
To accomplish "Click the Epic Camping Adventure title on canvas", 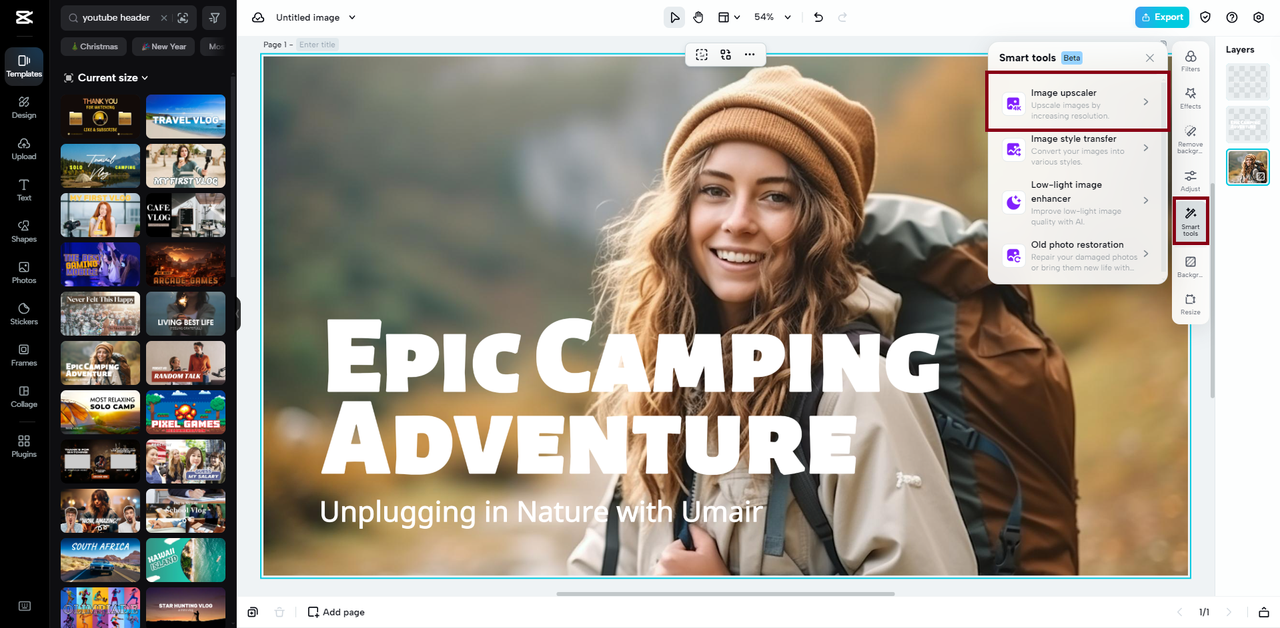I will tap(630, 396).
